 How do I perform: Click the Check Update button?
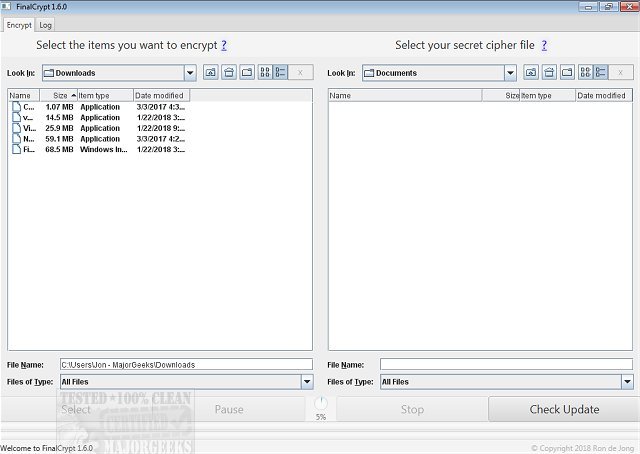click(x=564, y=409)
